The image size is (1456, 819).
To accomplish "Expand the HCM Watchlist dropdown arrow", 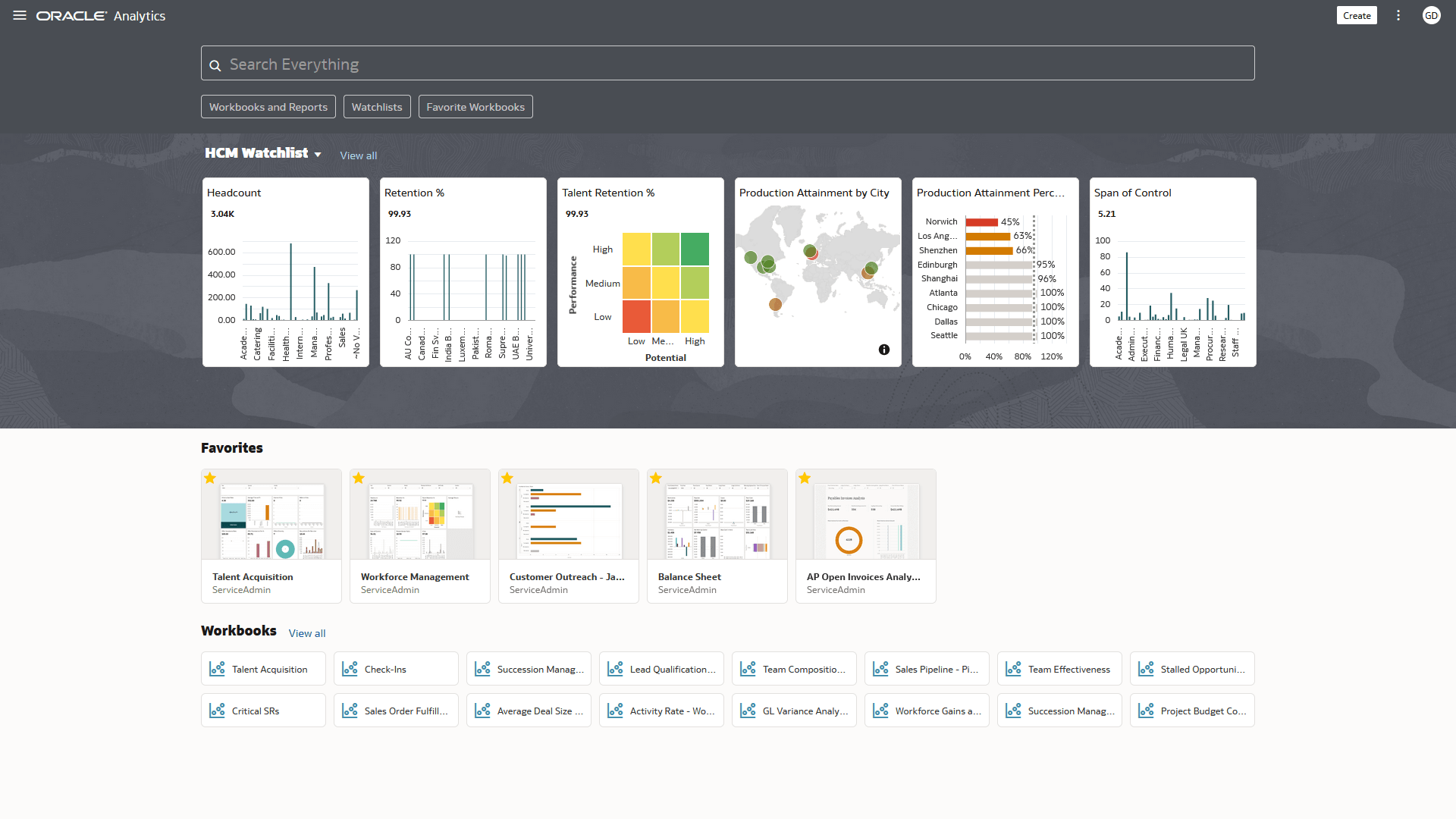I will click(318, 155).
